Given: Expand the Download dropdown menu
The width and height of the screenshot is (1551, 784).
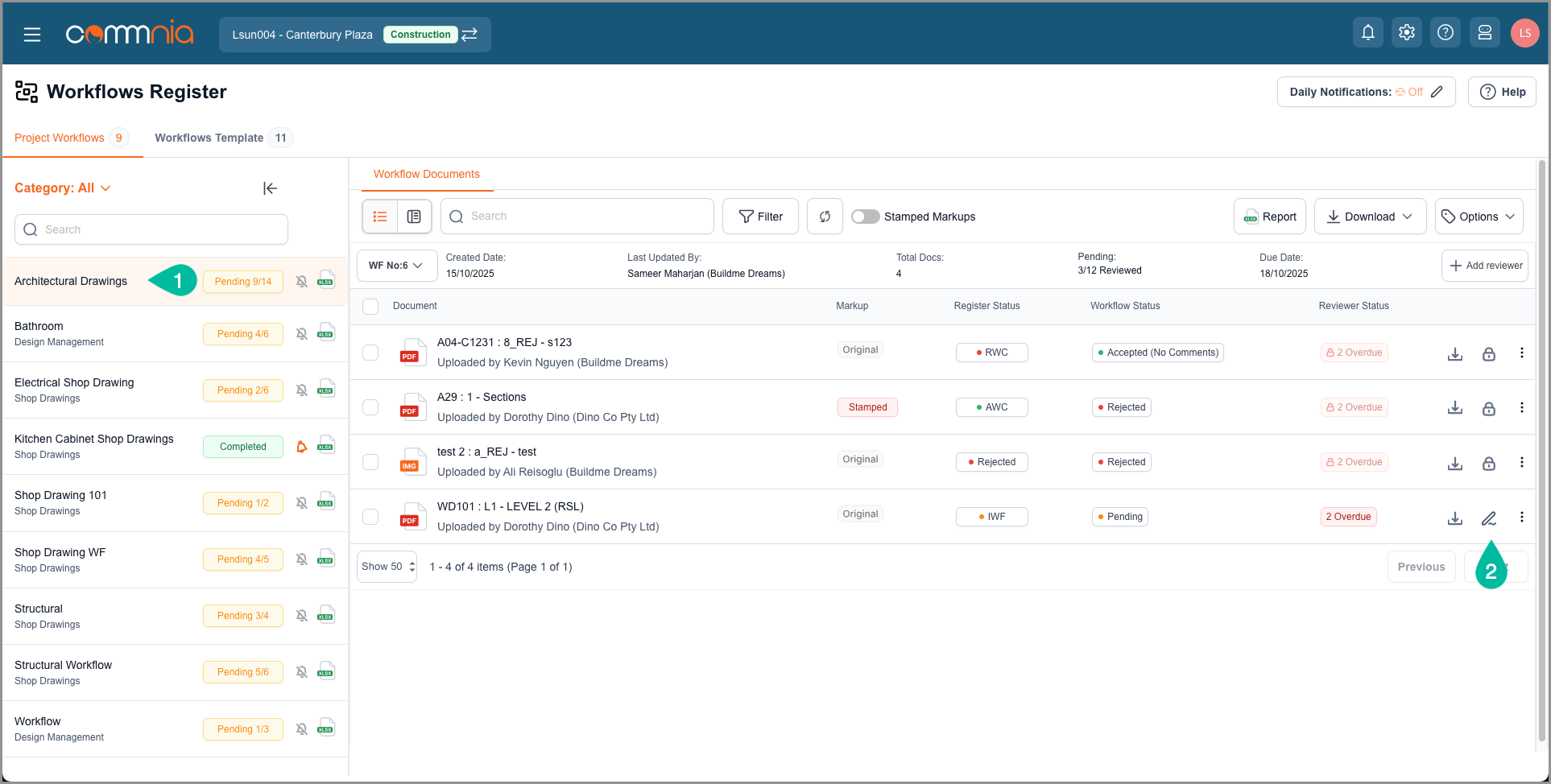Looking at the screenshot, I should pos(1369,217).
